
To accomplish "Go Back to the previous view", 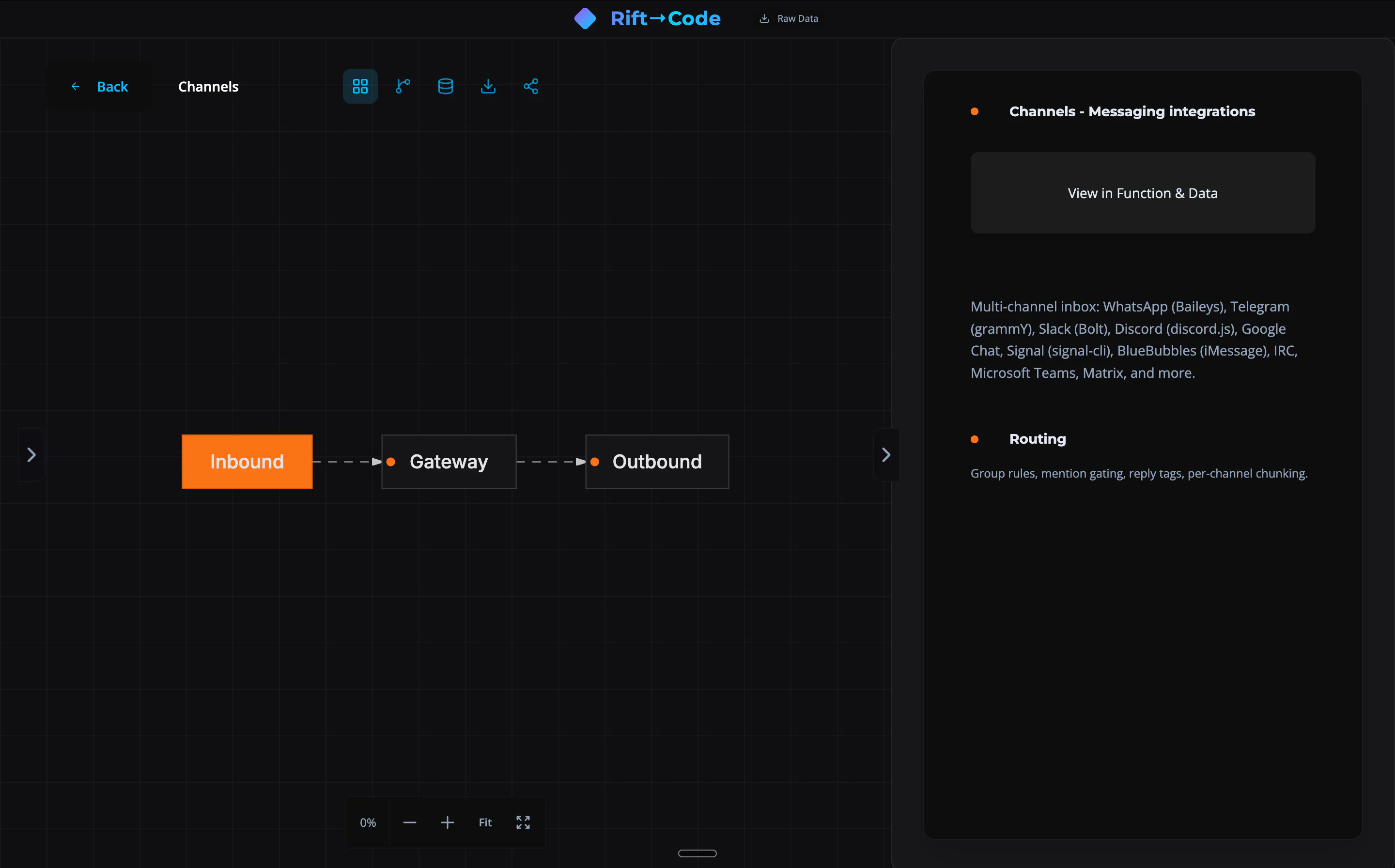I will [x=99, y=87].
